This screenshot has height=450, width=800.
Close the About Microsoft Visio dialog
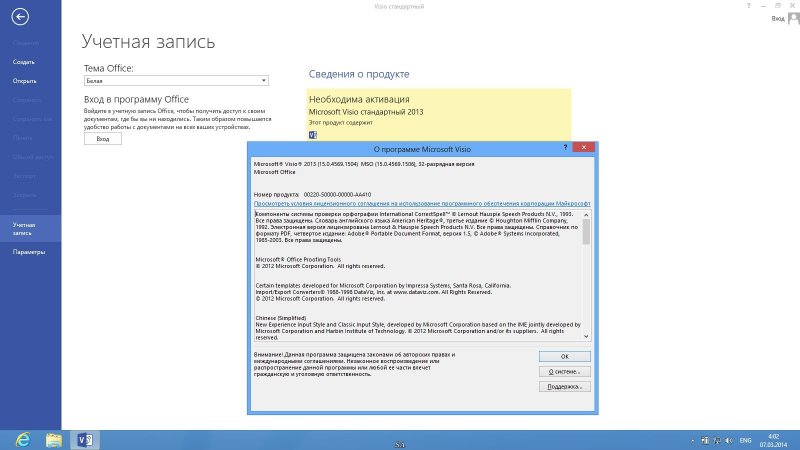click(583, 147)
